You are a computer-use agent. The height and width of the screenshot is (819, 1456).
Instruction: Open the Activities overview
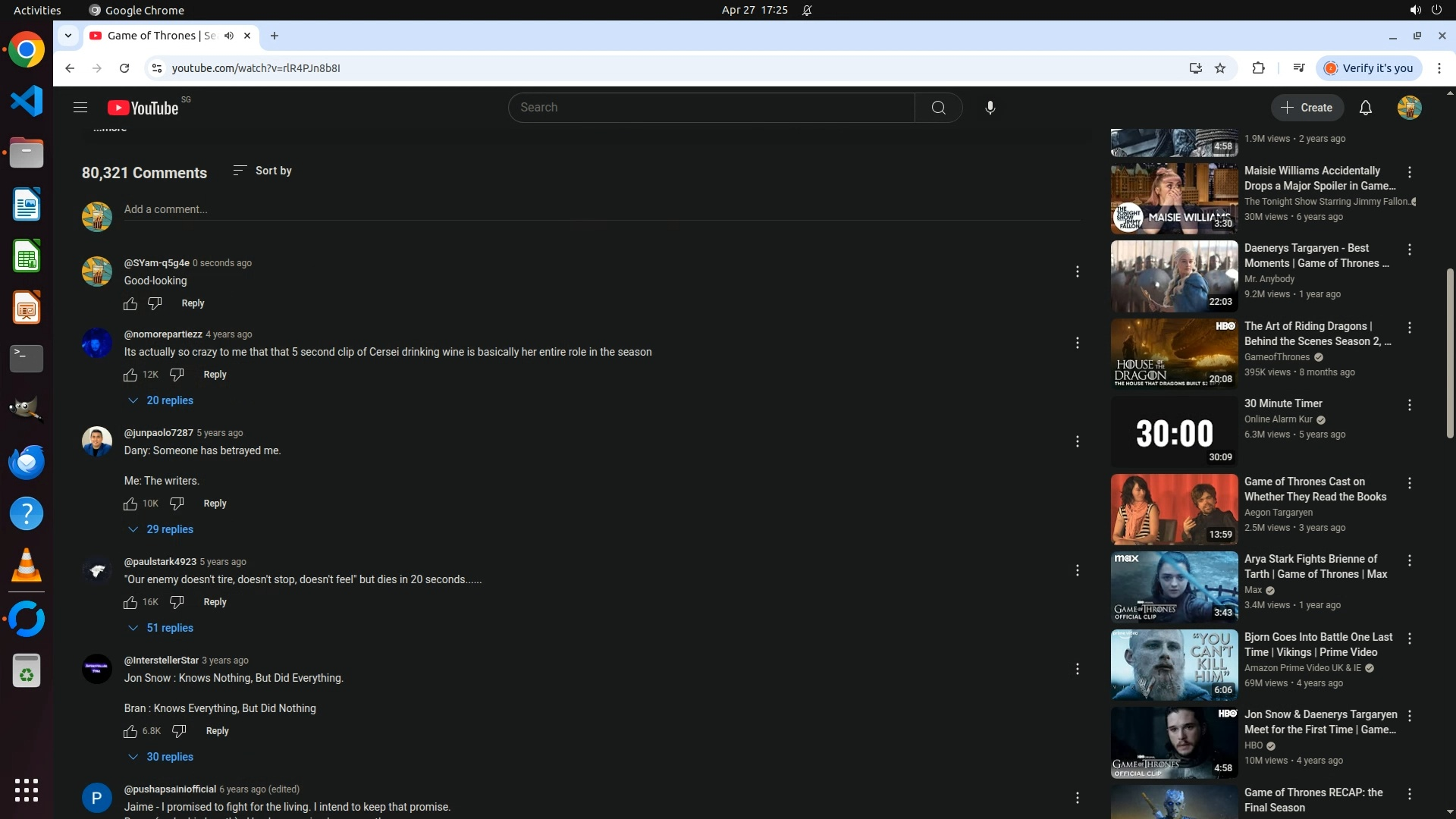click(37, 10)
